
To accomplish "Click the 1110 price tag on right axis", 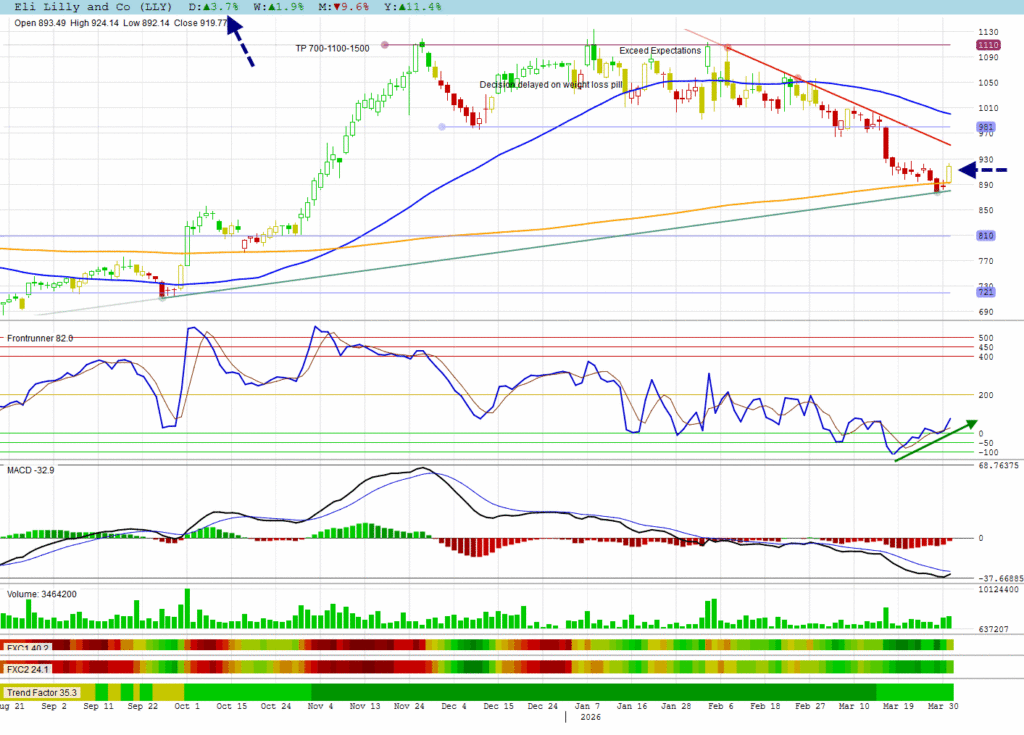I will 988,45.
